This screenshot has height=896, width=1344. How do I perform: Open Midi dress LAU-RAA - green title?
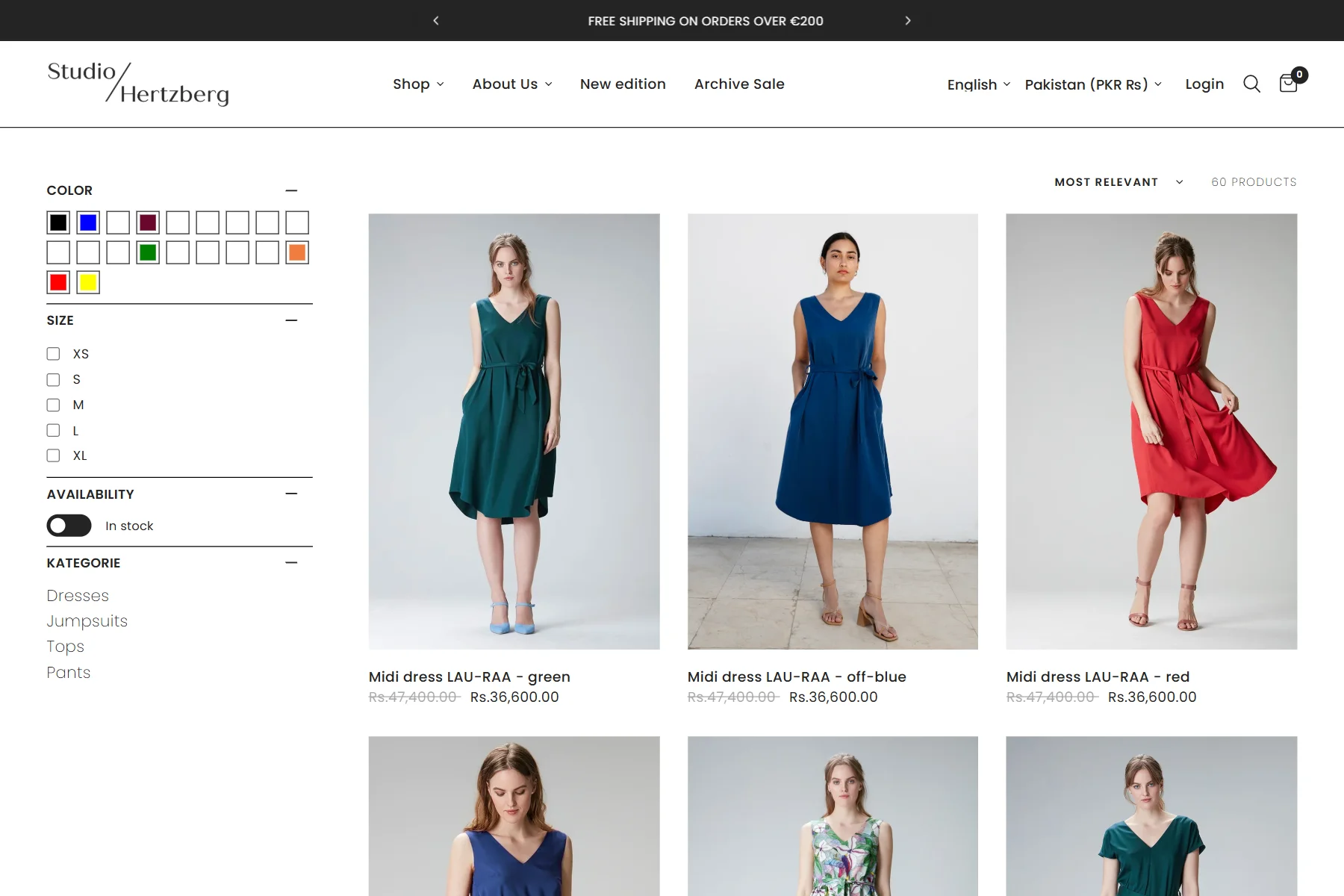point(469,676)
